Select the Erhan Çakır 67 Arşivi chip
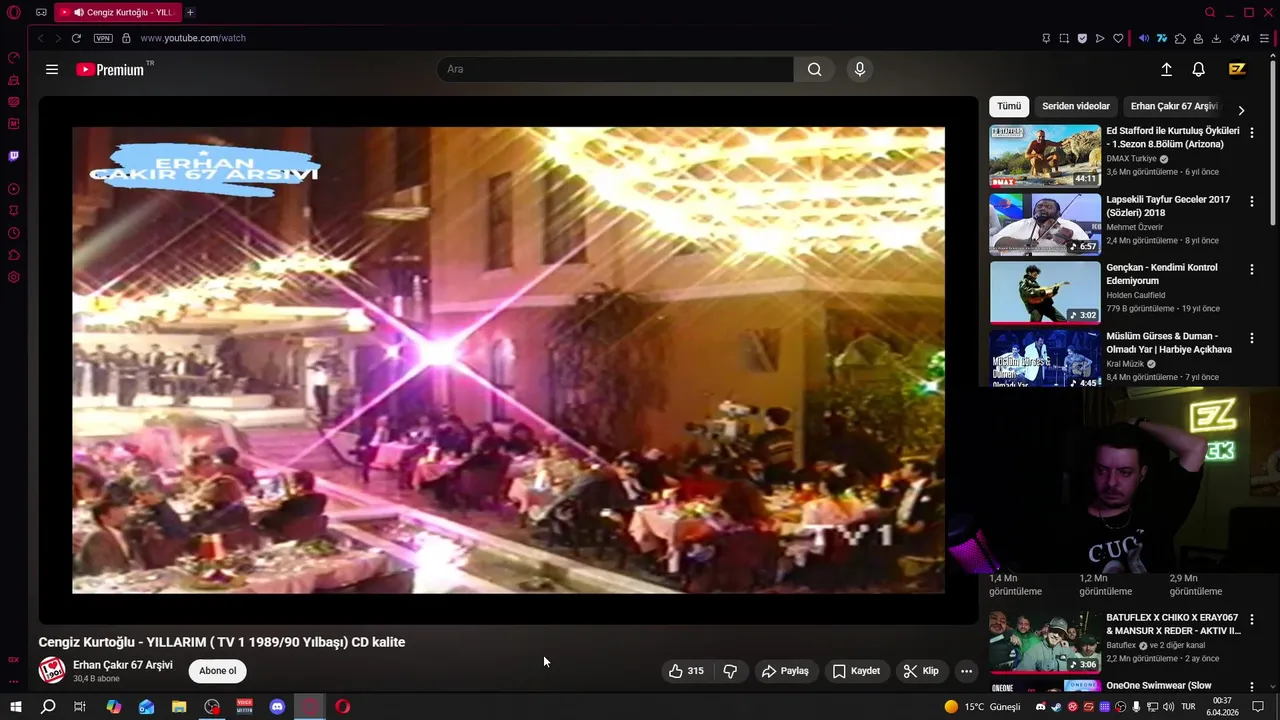The image size is (1280, 720). 1174,106
